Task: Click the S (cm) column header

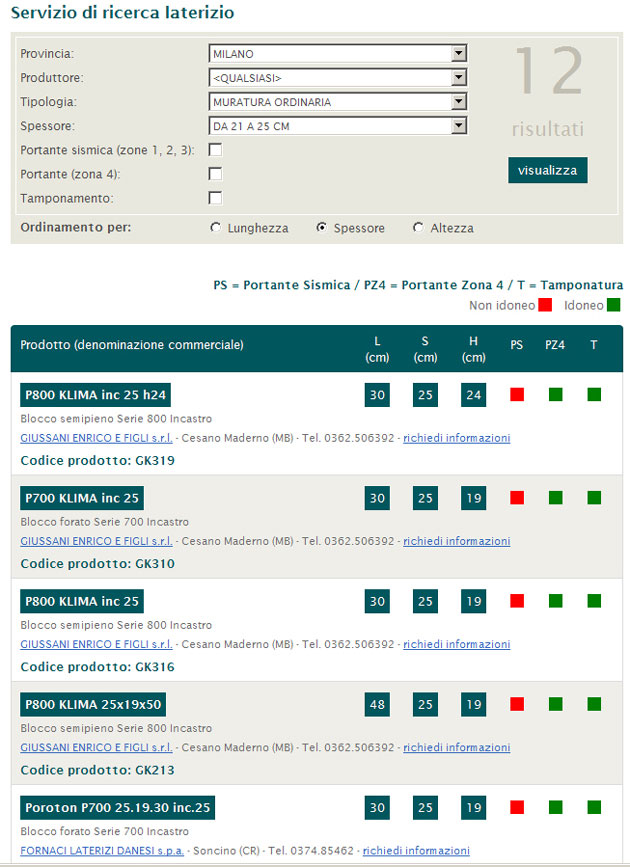Action: coord(425,349)
